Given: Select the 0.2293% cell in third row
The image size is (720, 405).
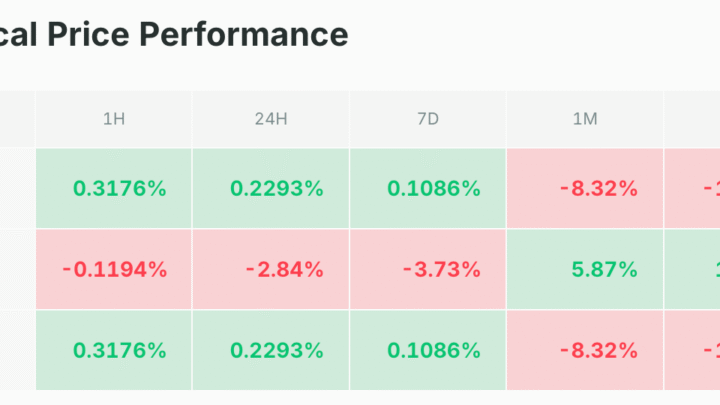Looking at the screenshot, I should [x=271, y=350].
